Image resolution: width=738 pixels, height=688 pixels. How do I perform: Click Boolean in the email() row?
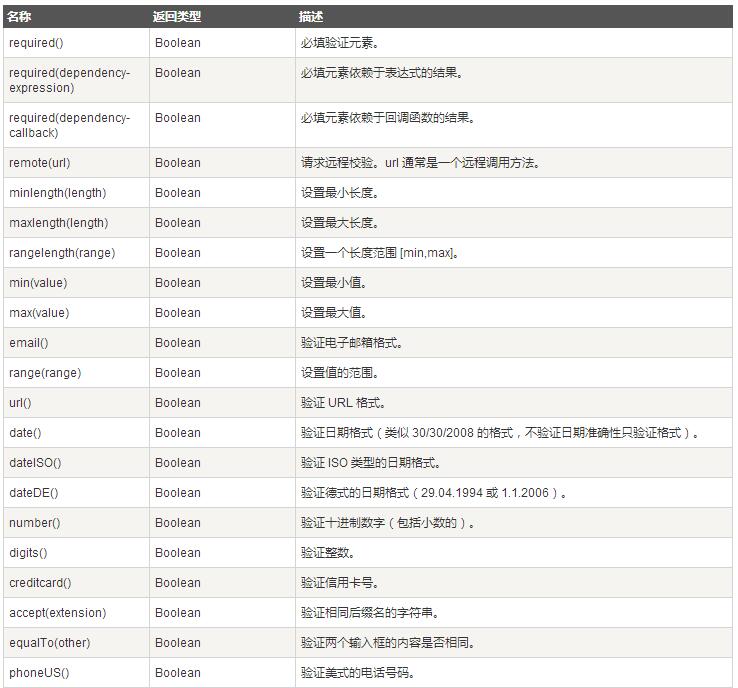tap(178, 343)
